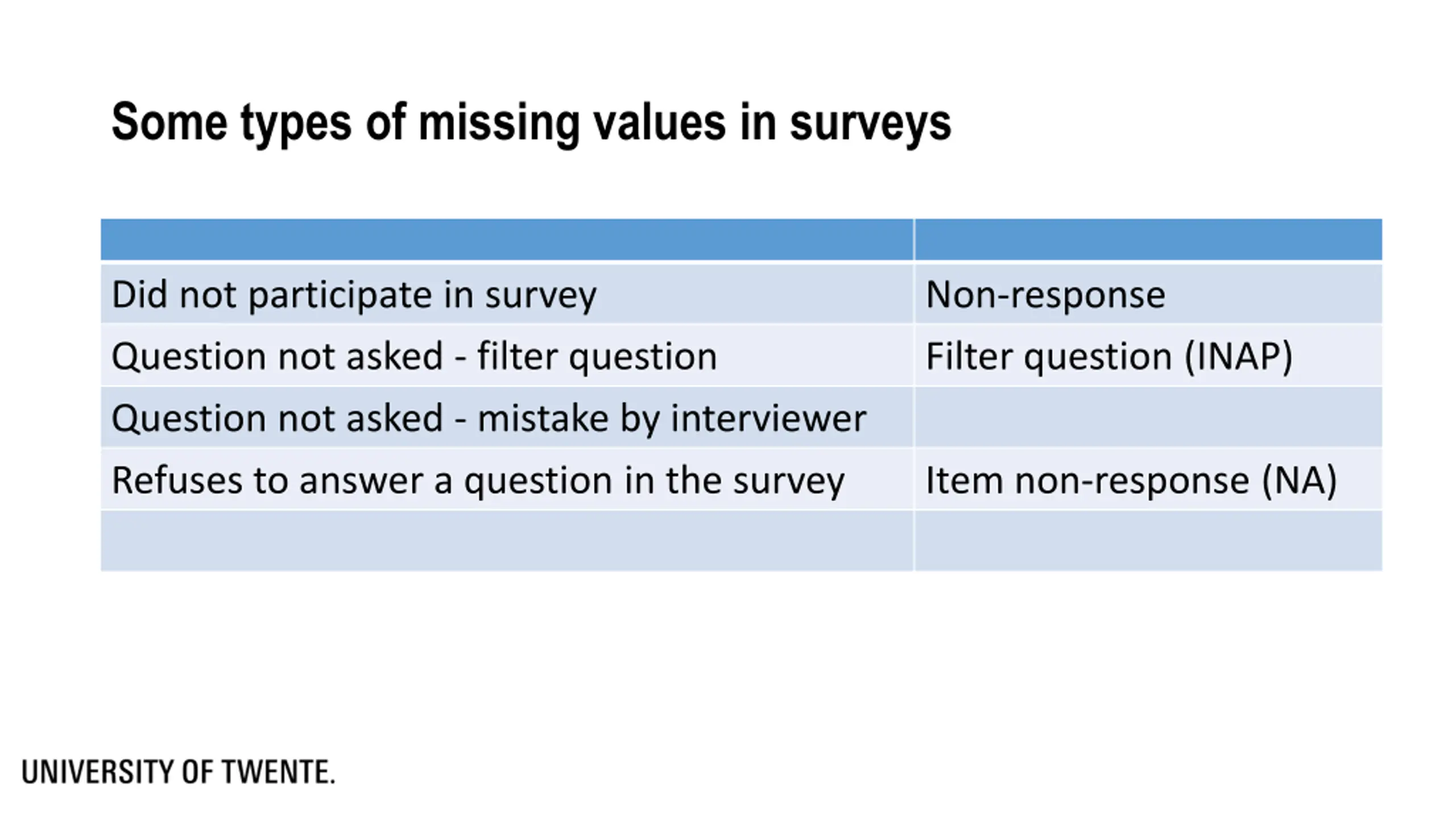Viewport: 1456px width, 819px height.
Task: Click the word 'interviewer' in the table
Action: point(768,418)
